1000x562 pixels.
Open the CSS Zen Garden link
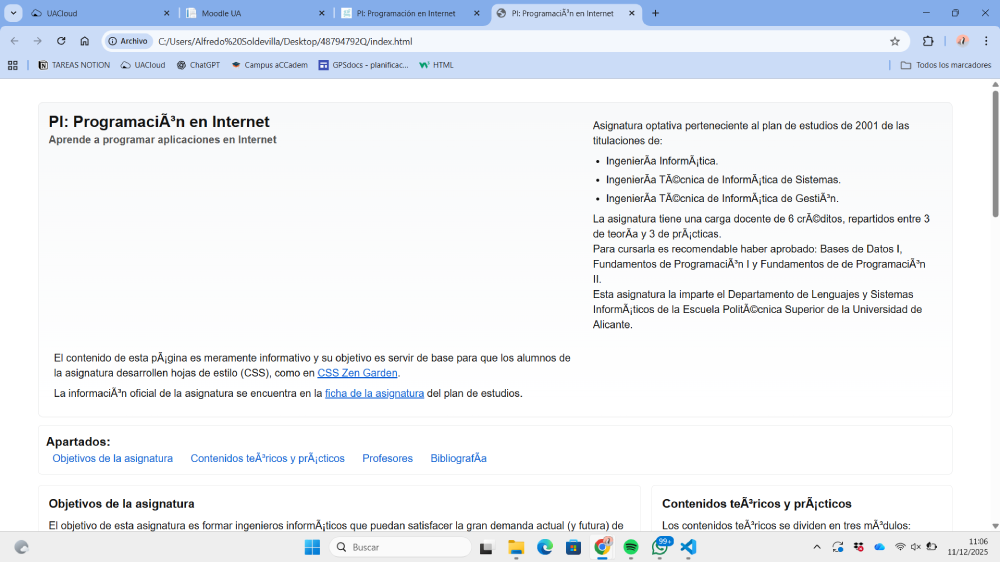click(358, 373)
